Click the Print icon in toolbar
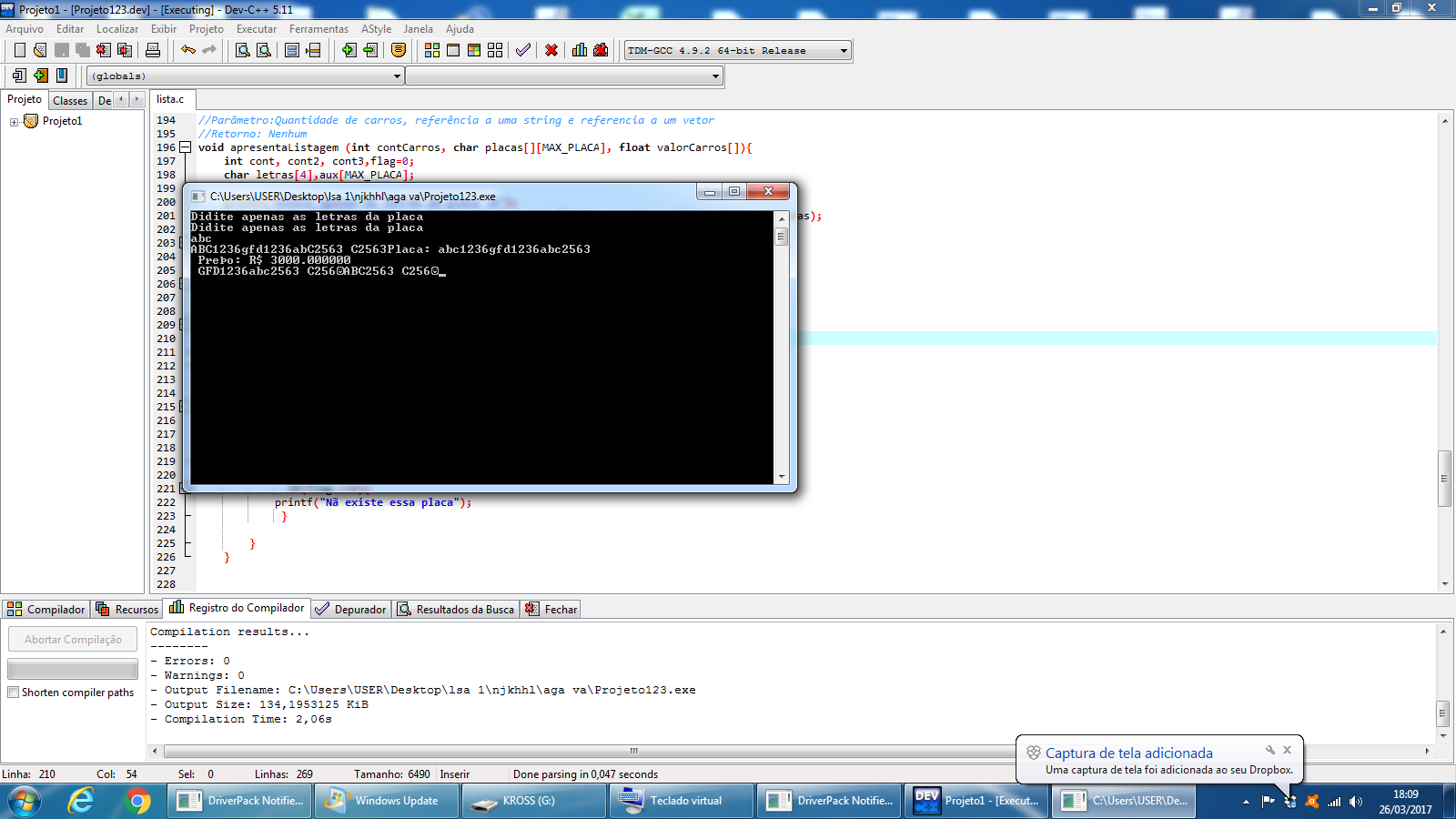This screenshot has width=1456, height=819. [153, 50]
